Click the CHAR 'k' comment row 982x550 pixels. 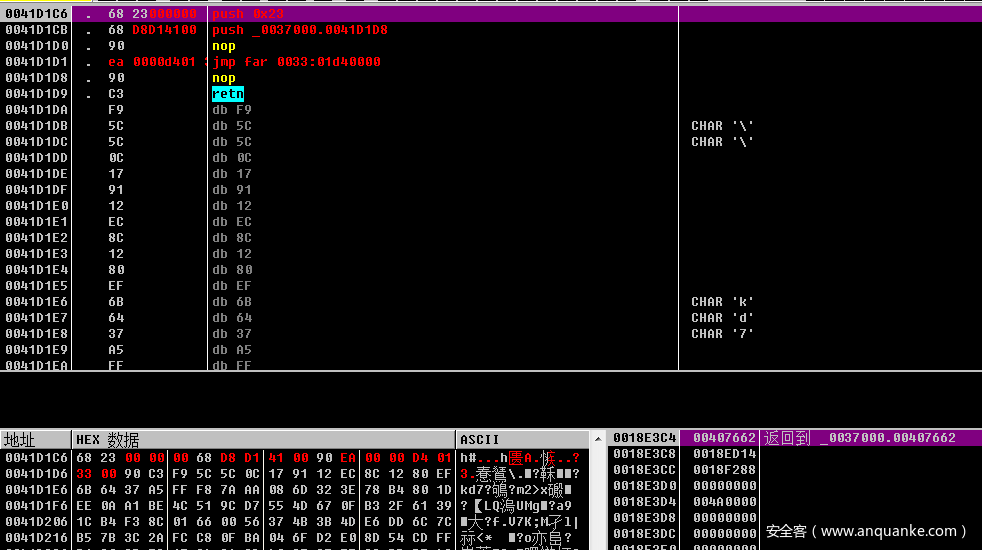722,302
